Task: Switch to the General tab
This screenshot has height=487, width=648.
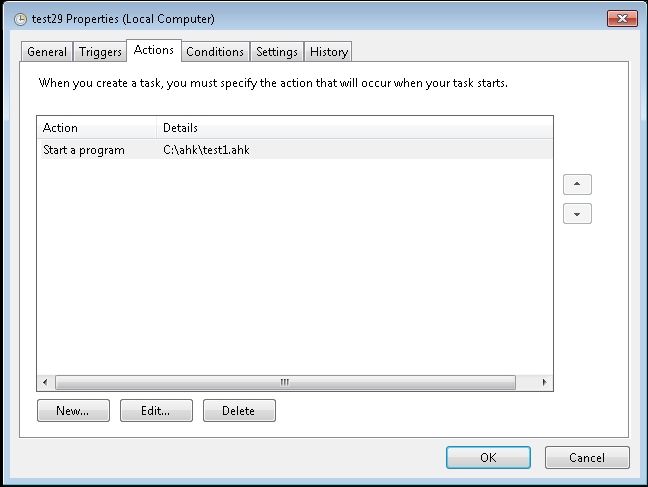Action: [47, 52]
